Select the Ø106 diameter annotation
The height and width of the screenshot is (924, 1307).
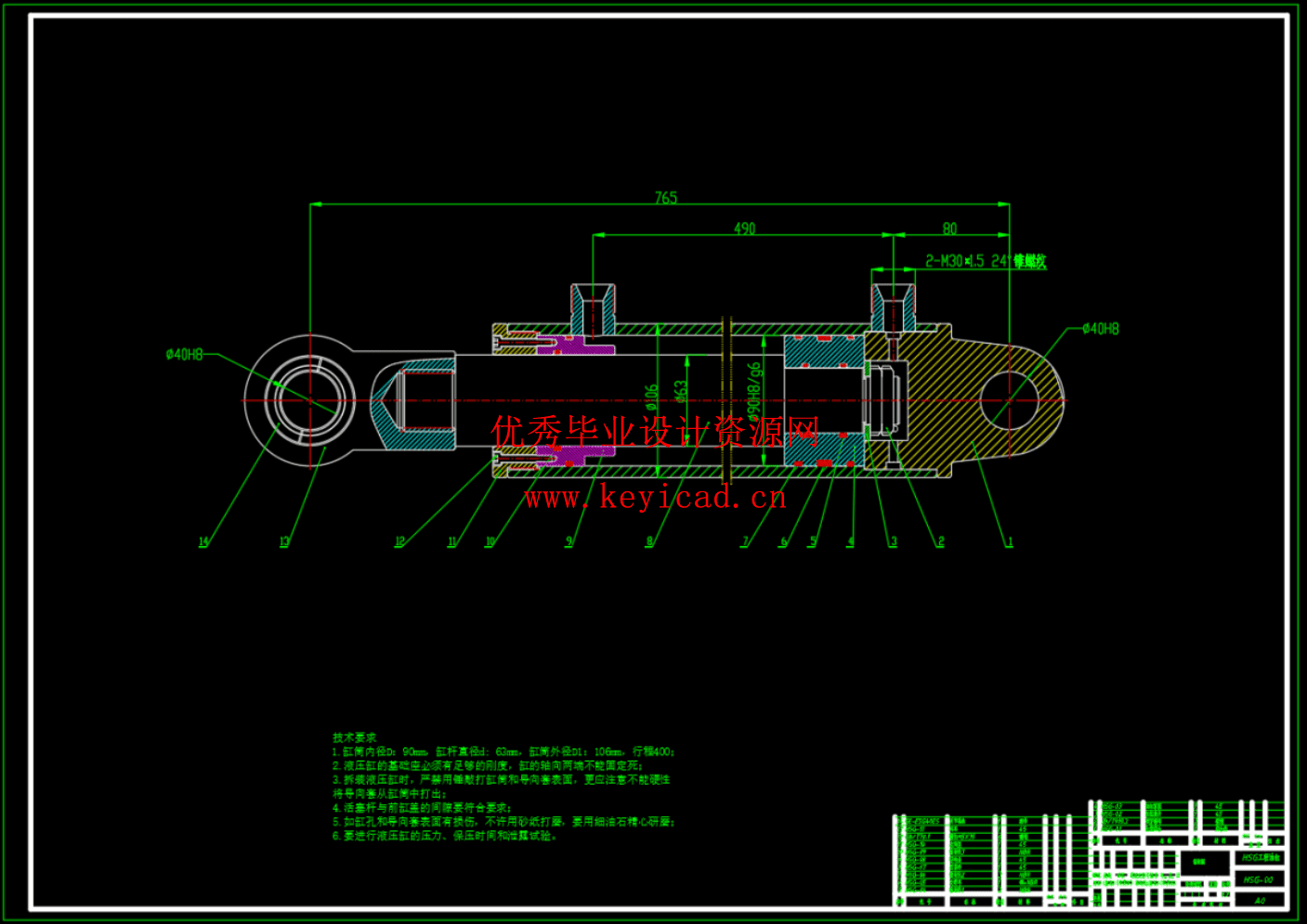point(652,396)
